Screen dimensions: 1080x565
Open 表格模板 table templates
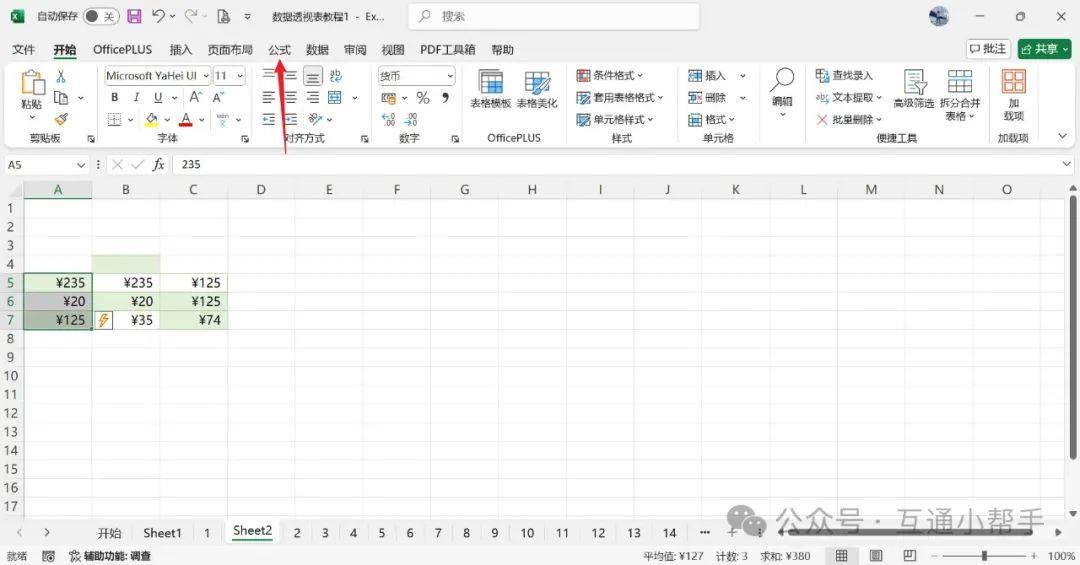click(x=490, y=90)
